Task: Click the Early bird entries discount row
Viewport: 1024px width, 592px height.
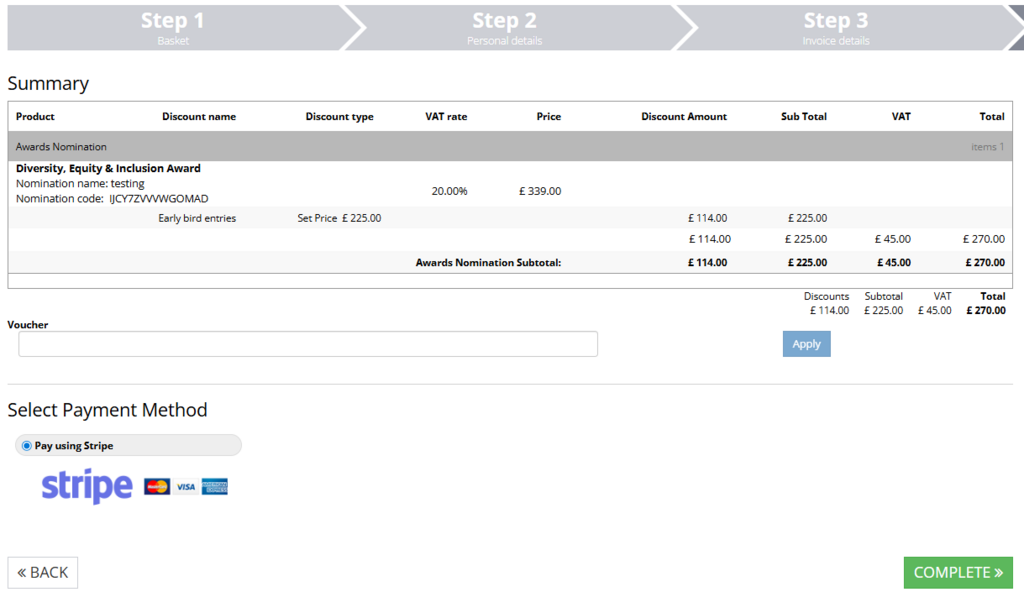Action: click(197, 218)
